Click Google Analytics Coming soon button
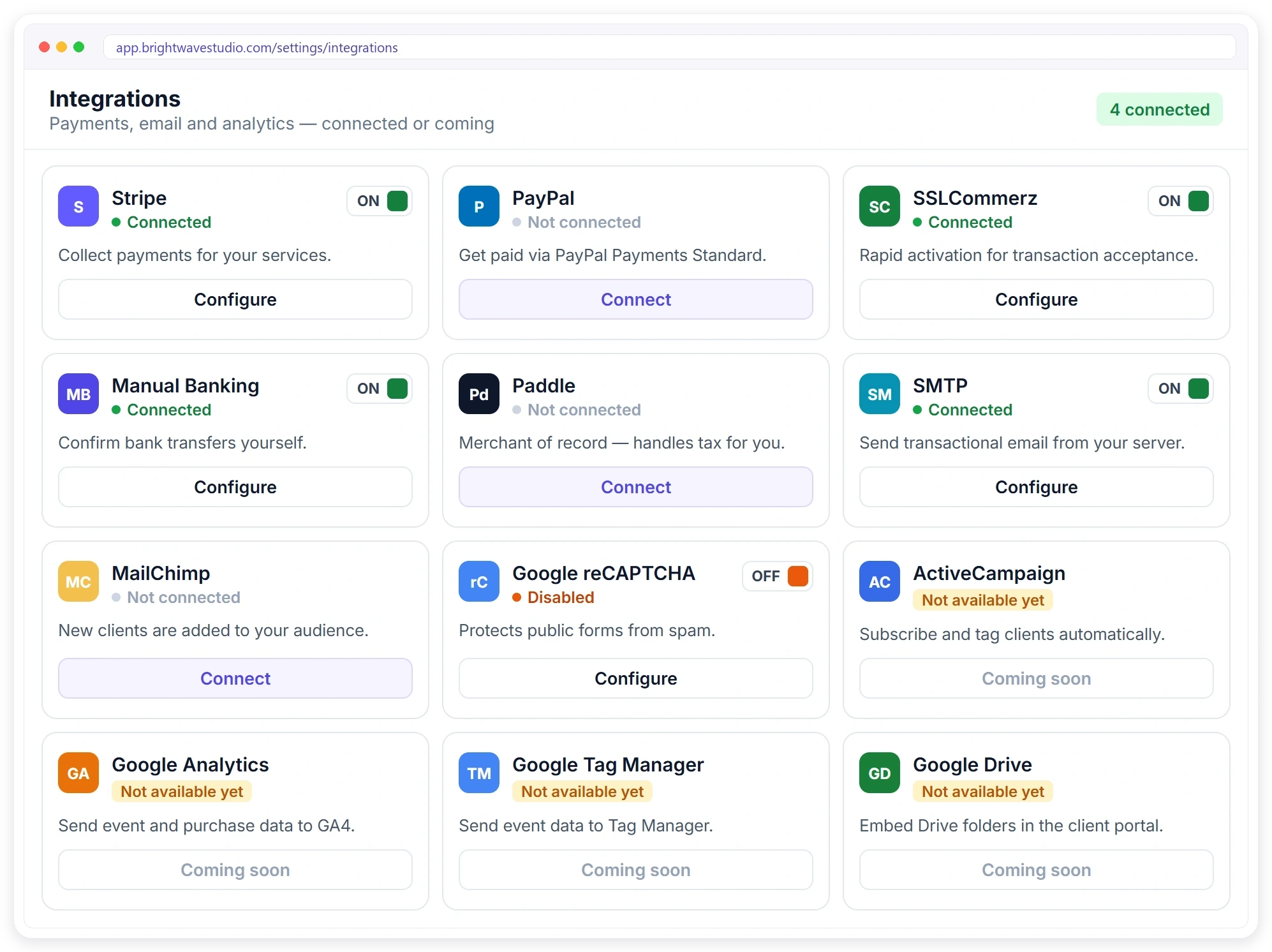This screenshot has width=1272, height=952. (235, 870)
